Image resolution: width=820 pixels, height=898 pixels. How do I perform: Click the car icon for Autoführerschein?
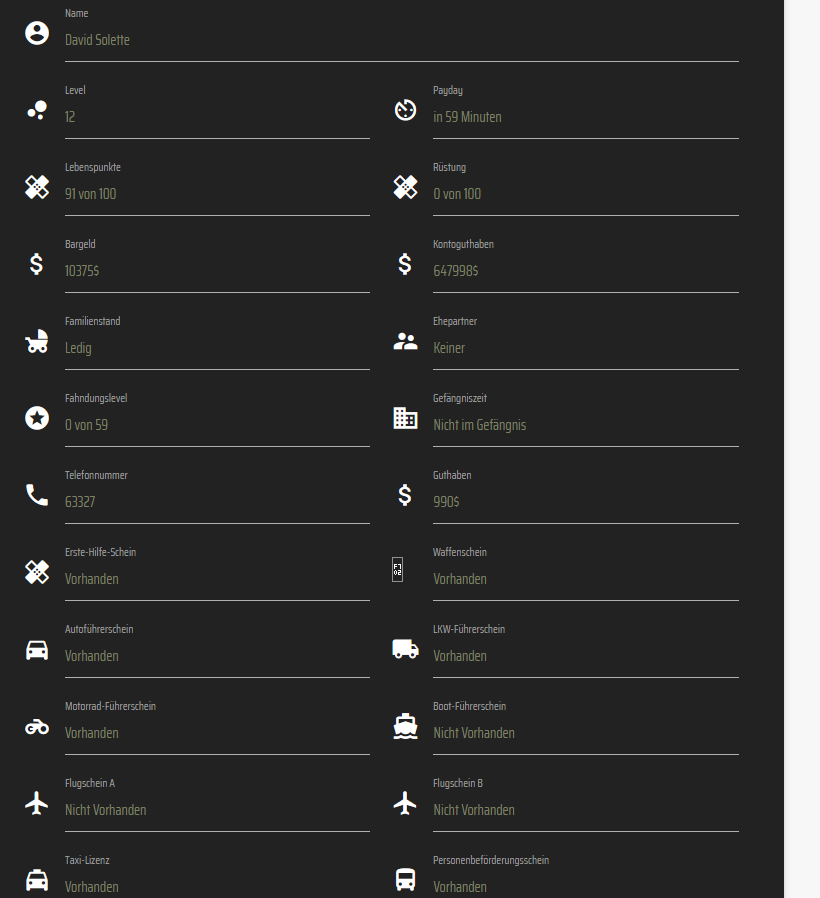pos(37,649)
